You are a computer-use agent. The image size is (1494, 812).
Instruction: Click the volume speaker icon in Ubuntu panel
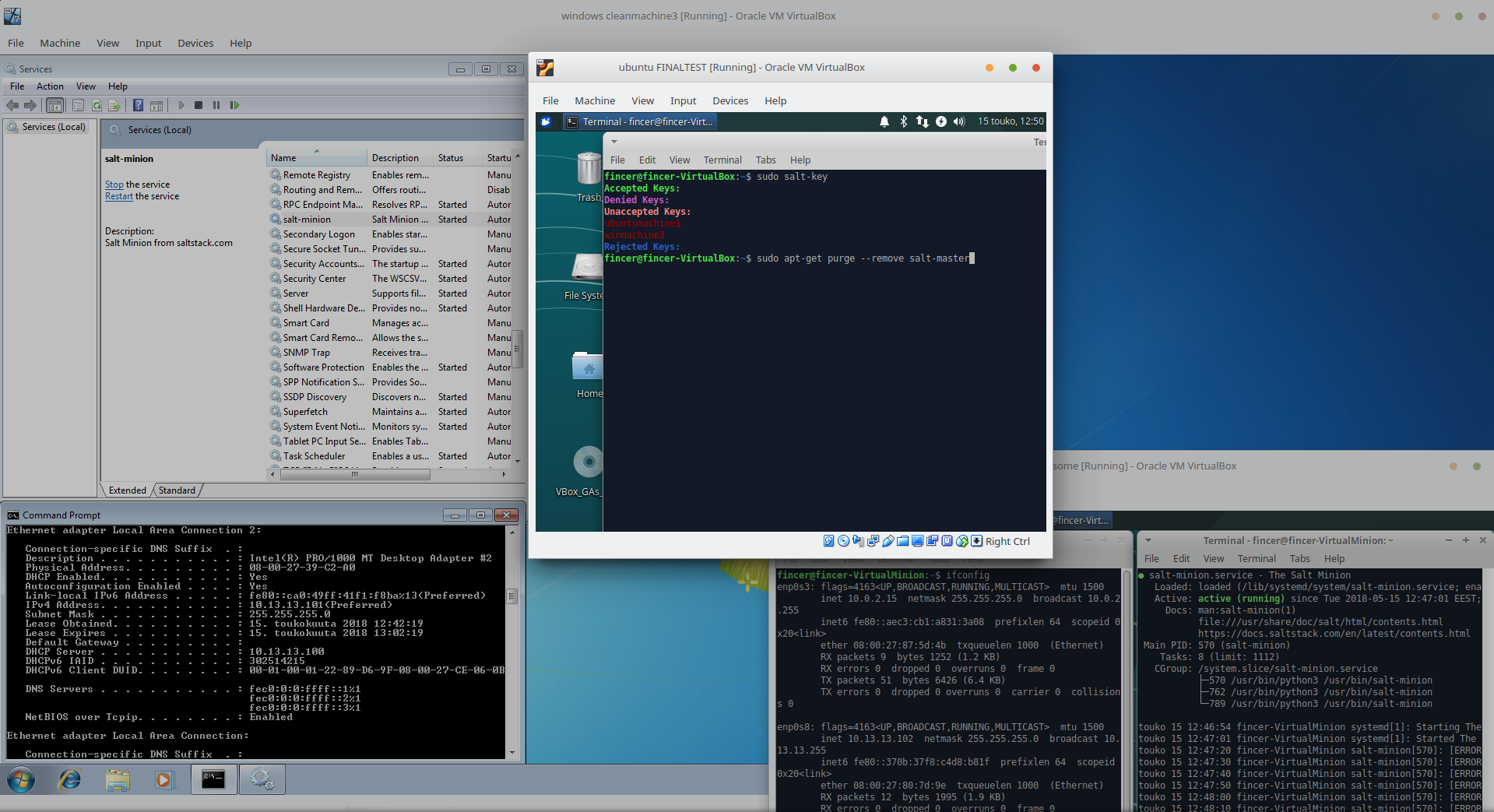[x=959, y=121]
